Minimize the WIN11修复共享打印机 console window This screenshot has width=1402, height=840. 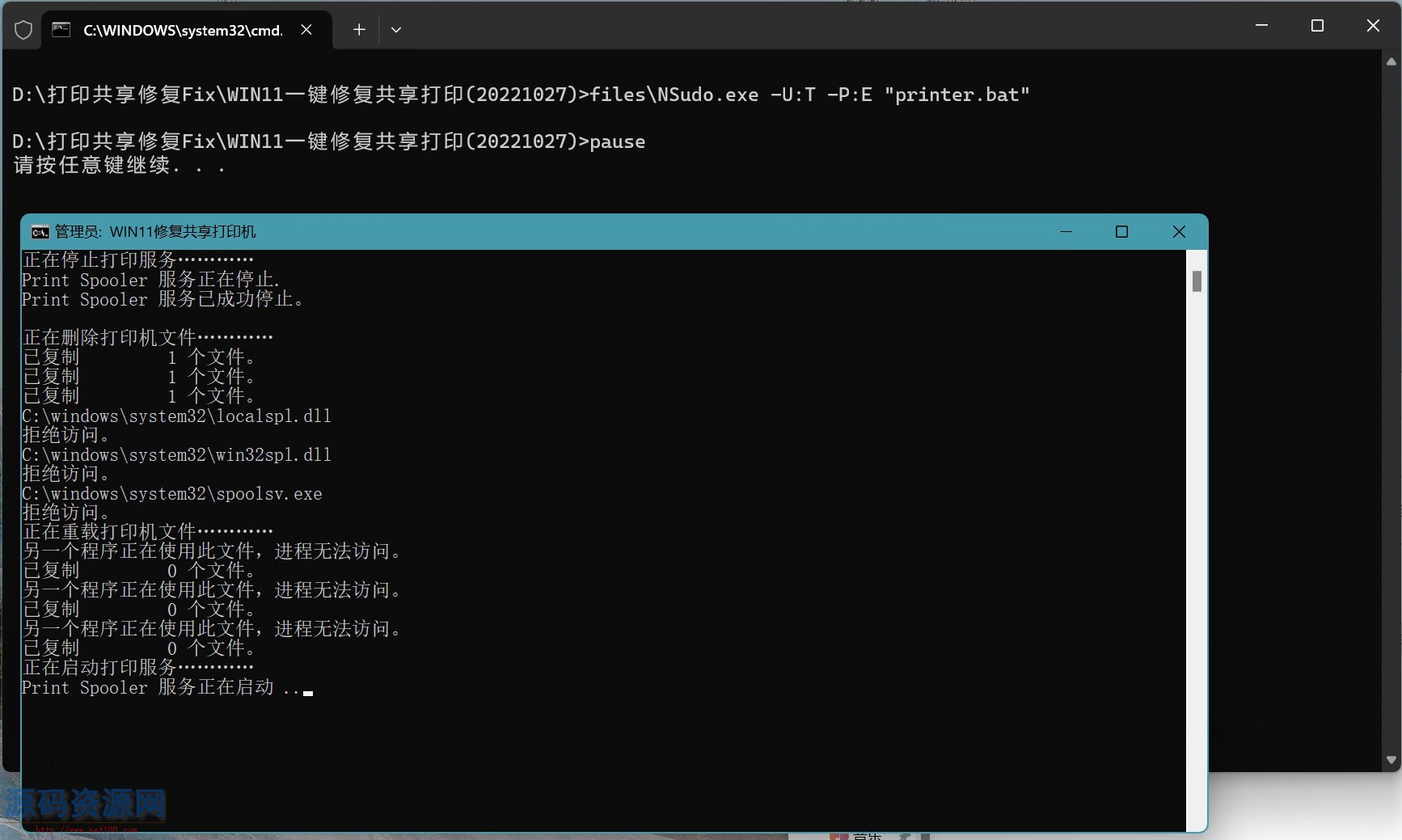pos(1066,231)
